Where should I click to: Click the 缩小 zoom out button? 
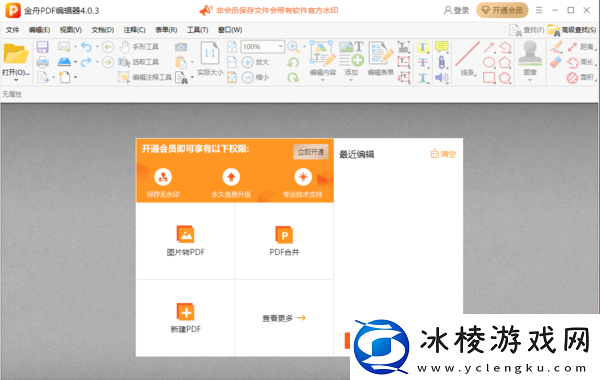[255, 77]
